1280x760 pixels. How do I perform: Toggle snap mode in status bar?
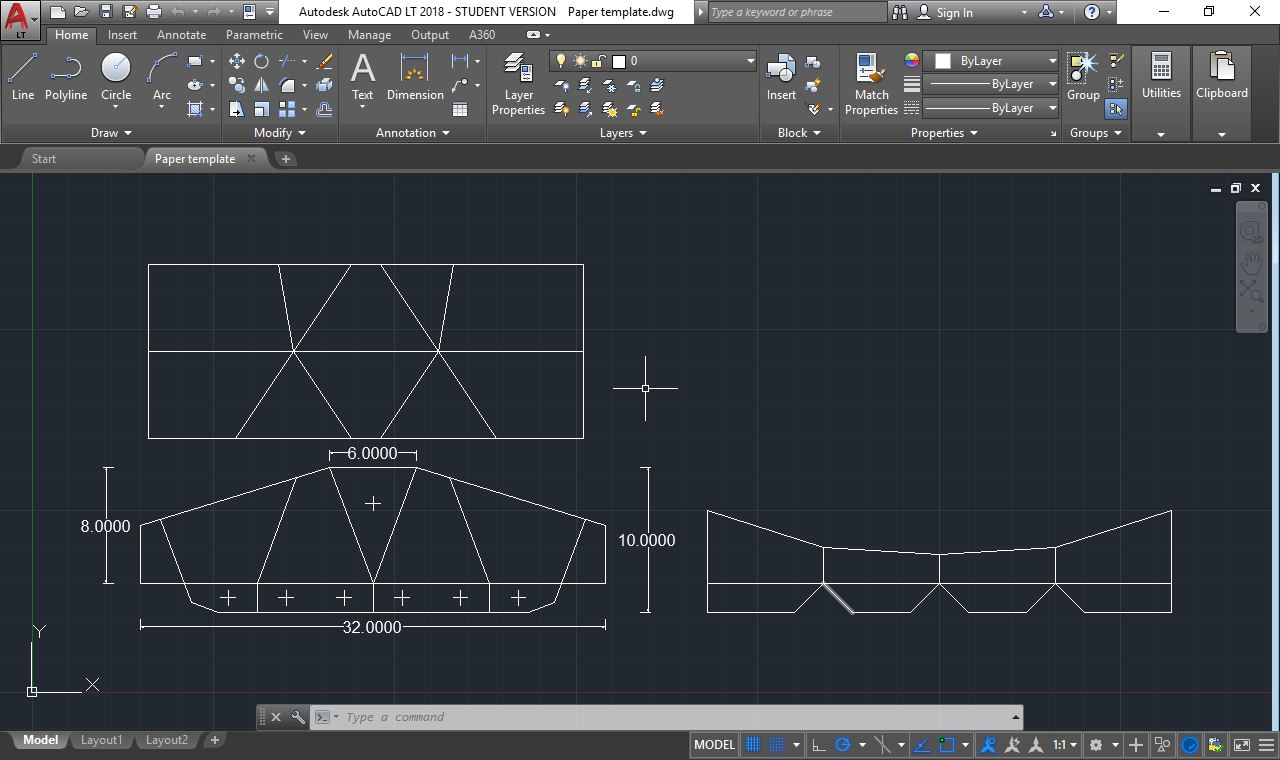777,745
